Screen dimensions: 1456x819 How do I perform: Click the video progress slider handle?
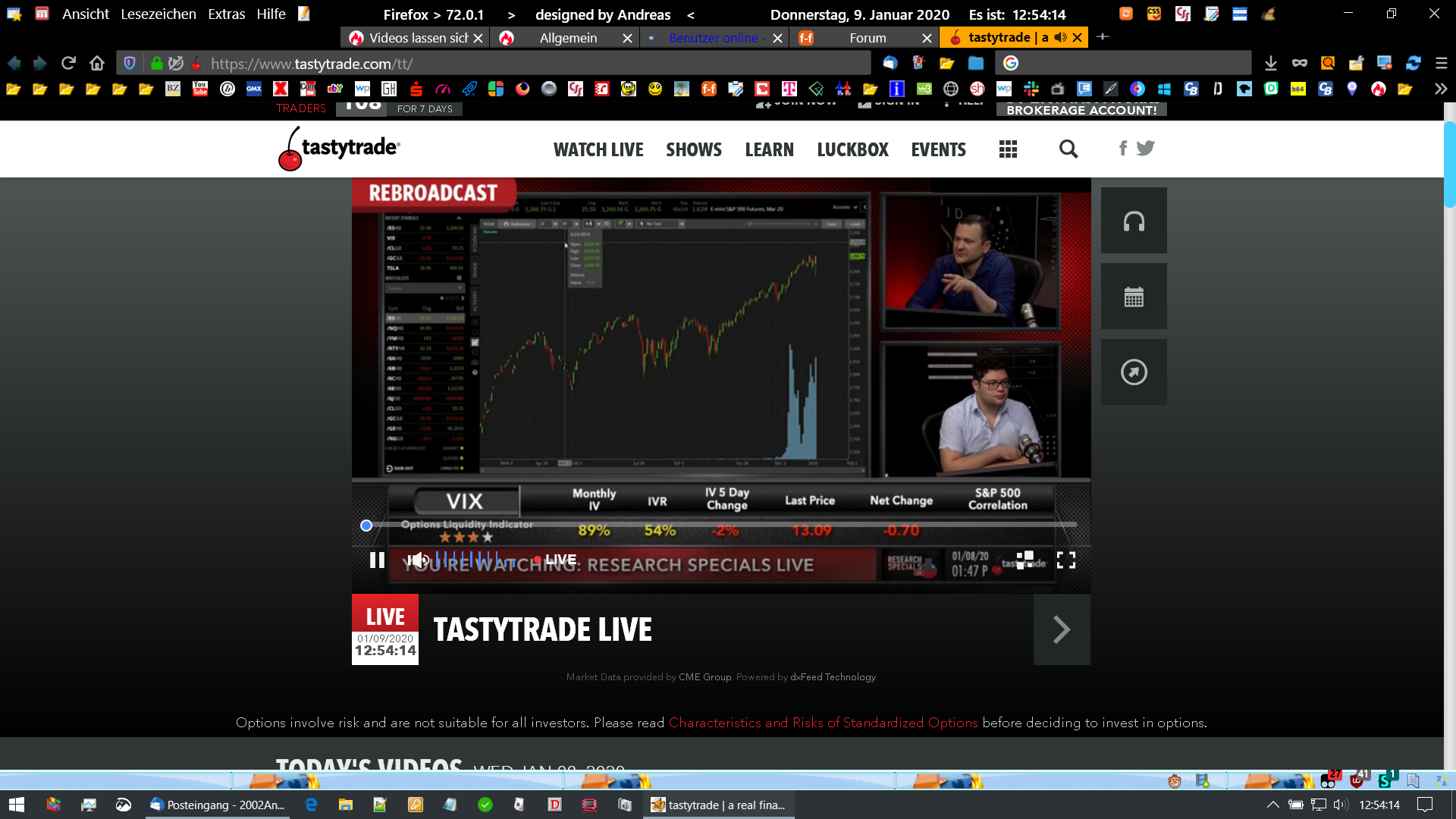pyautogui.click(x=366, y=526)
